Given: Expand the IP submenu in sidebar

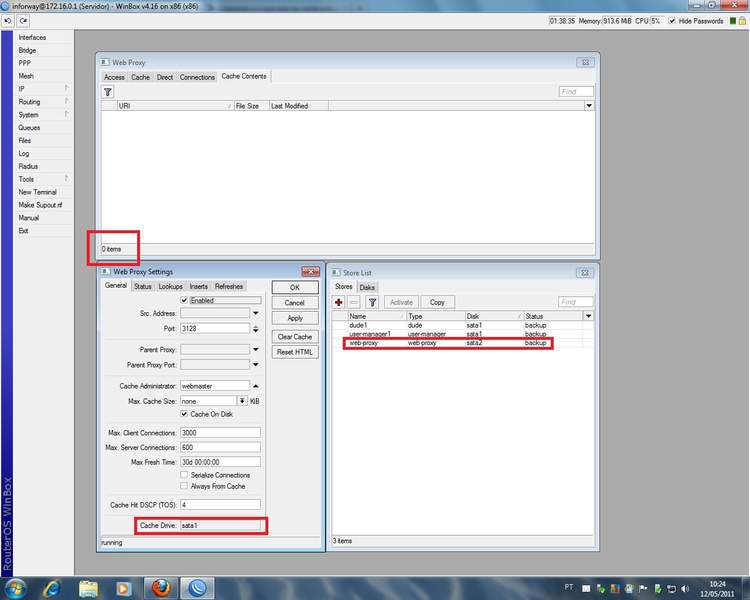Looking at the screenshot, I should (x=66, y=89).
